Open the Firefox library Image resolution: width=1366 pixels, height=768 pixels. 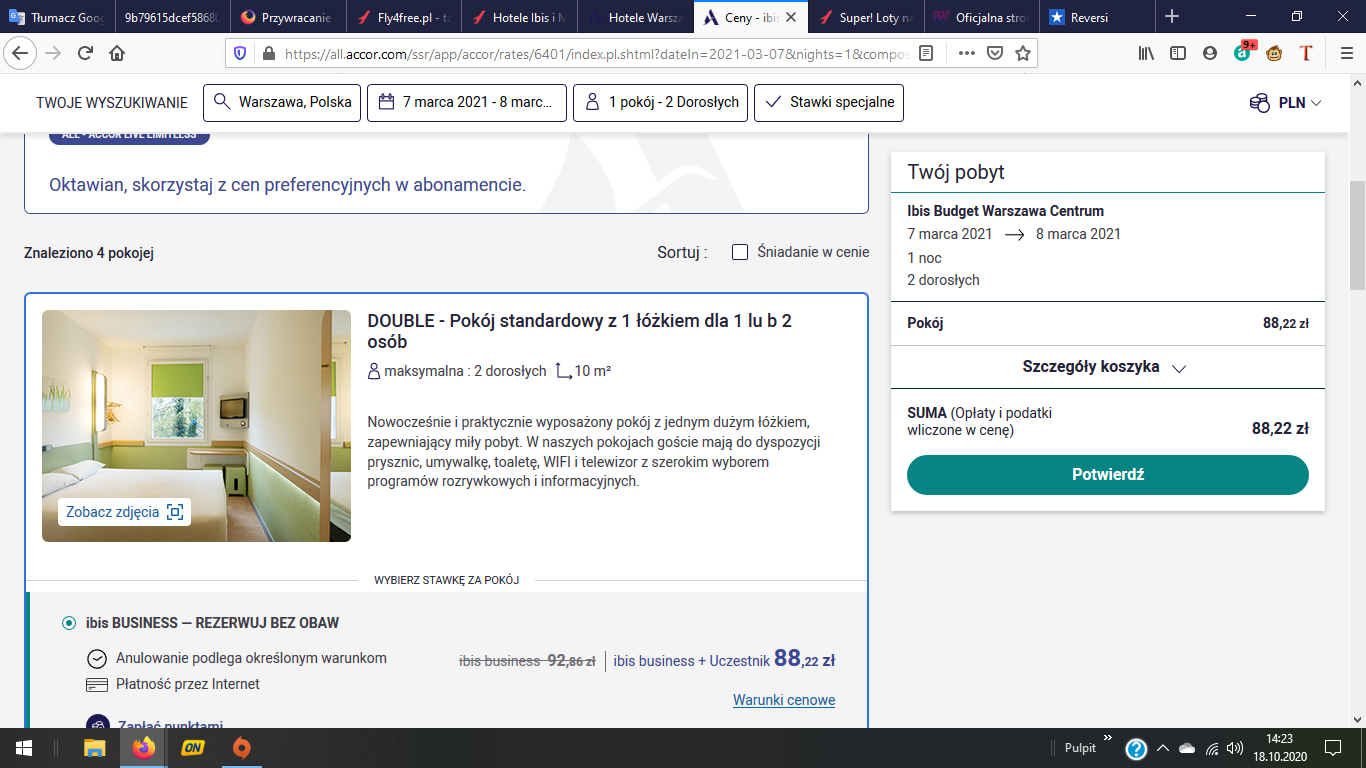(x=1146, y=54)
